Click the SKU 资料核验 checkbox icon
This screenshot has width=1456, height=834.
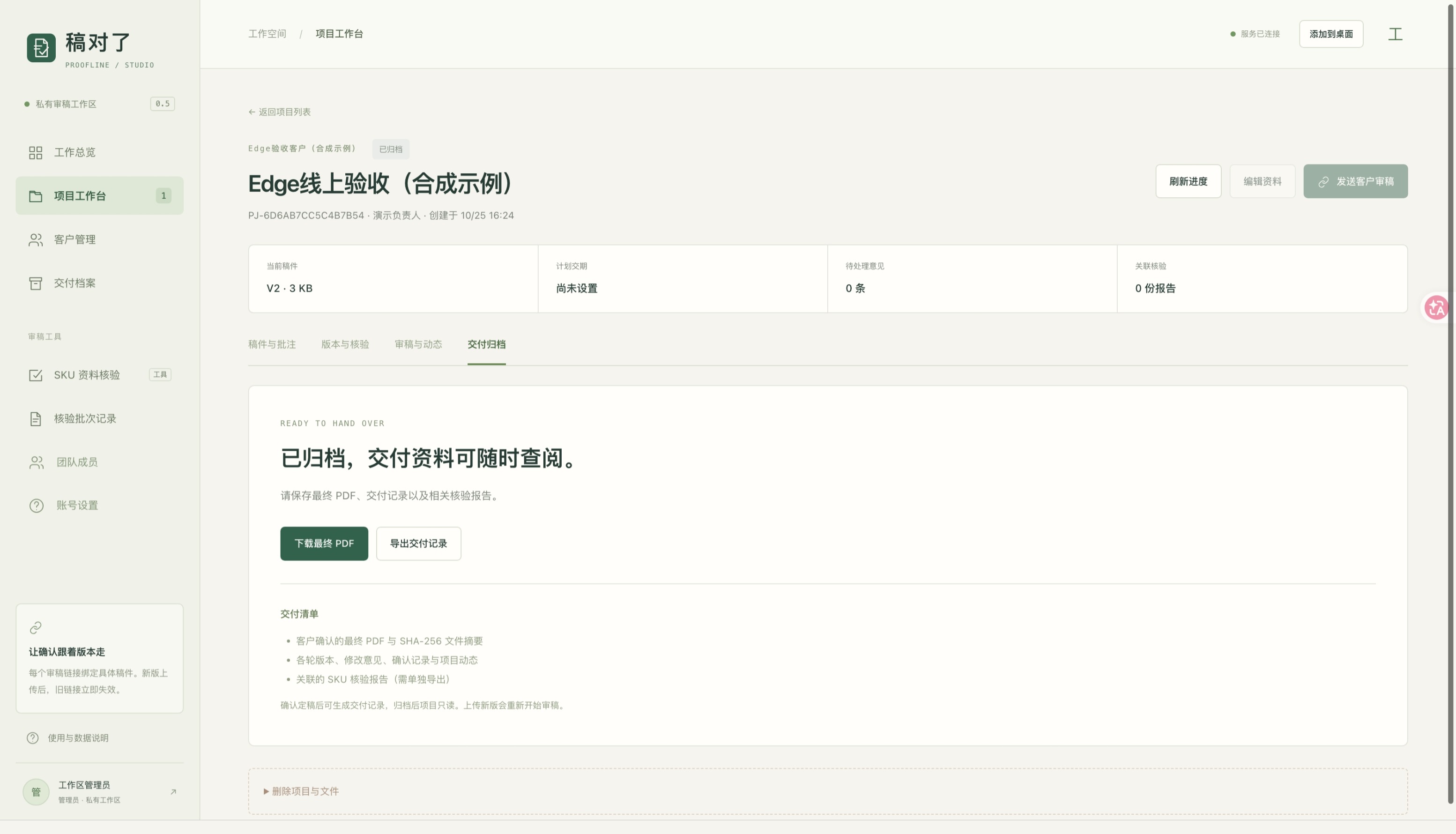click(x=36, y=375)
